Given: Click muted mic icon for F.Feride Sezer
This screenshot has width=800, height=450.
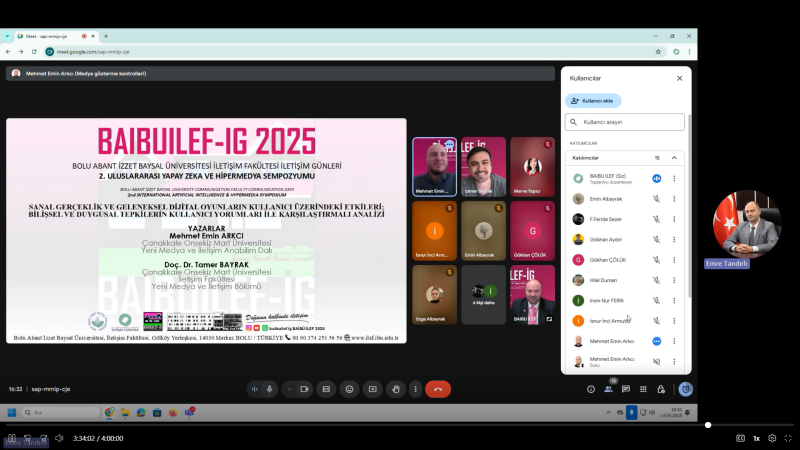Looking at the screenshot, I should [657, 219].
